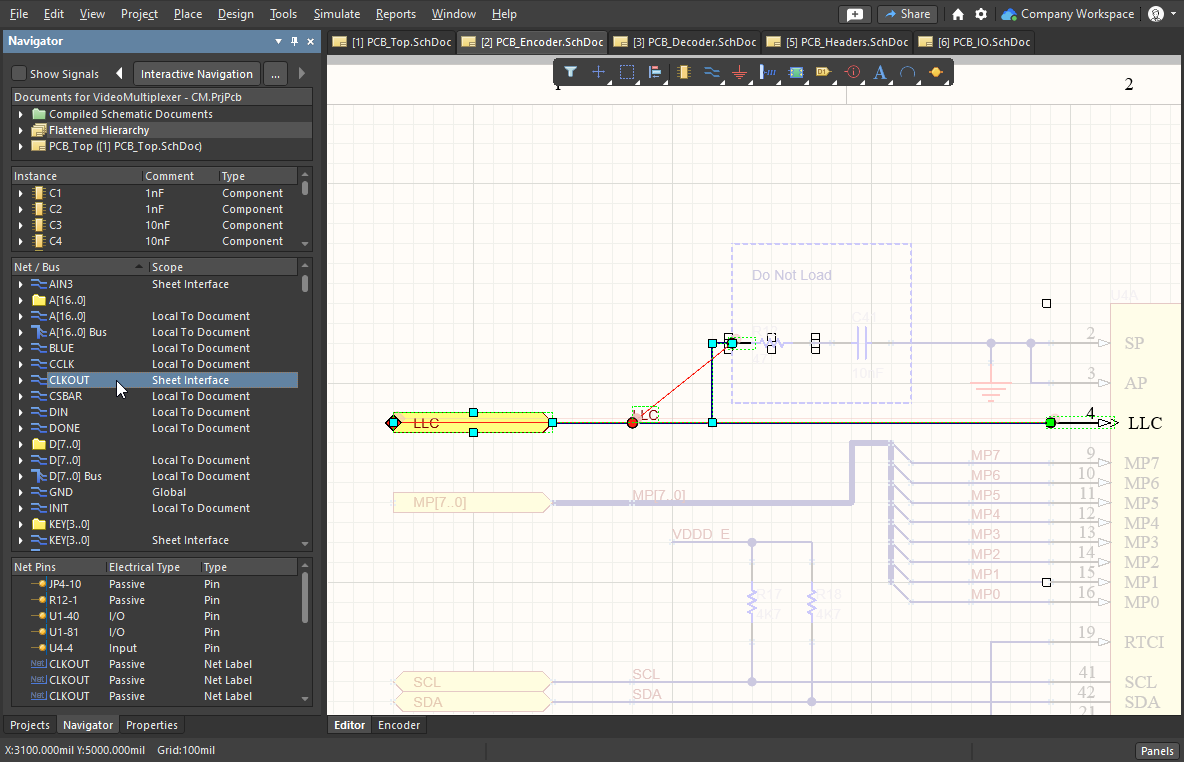Choose the Place Text String tool
The height and width of the screenshot is (762, 1184).
coord(880,72)
